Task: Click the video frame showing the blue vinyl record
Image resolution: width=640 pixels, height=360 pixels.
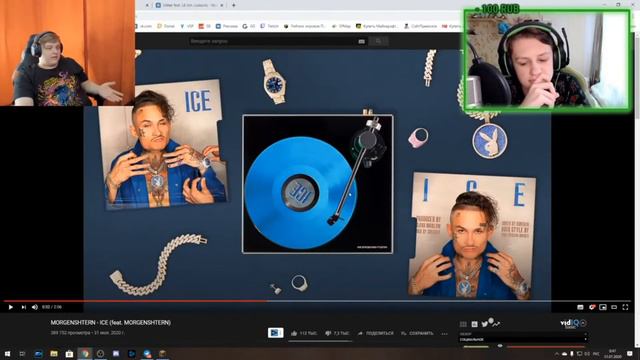Action: (x=318, y=184)
